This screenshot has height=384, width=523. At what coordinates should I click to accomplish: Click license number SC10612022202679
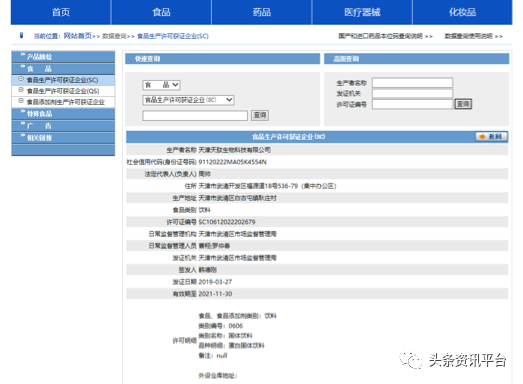pyautogui.click(x=227, y=222)
